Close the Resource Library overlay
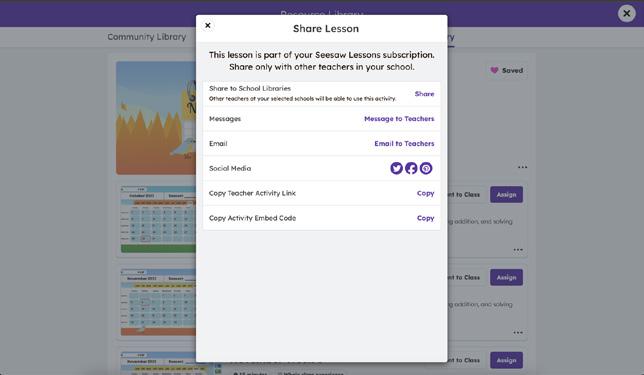Viewport: 644px width, 375px height. pos(626,14)
